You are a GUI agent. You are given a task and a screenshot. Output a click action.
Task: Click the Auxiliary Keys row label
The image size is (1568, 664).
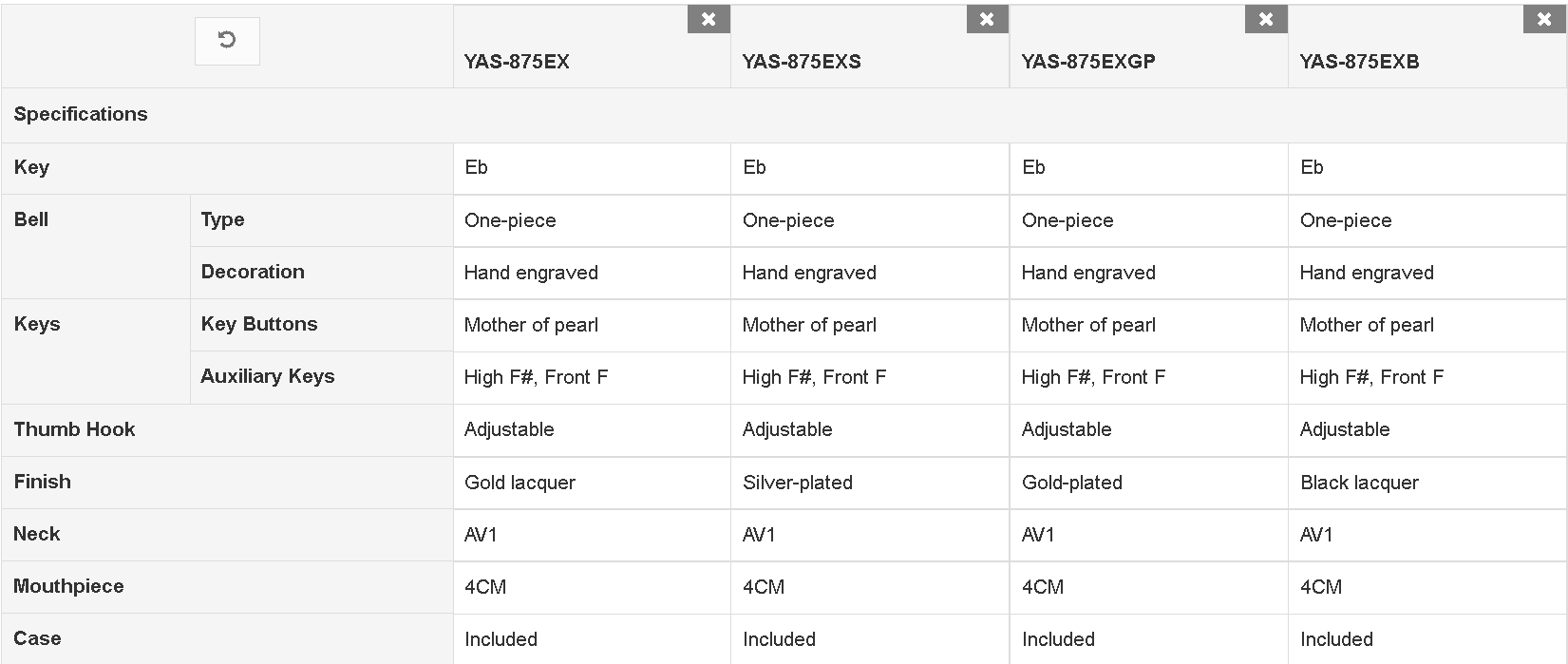click(268, 376)
